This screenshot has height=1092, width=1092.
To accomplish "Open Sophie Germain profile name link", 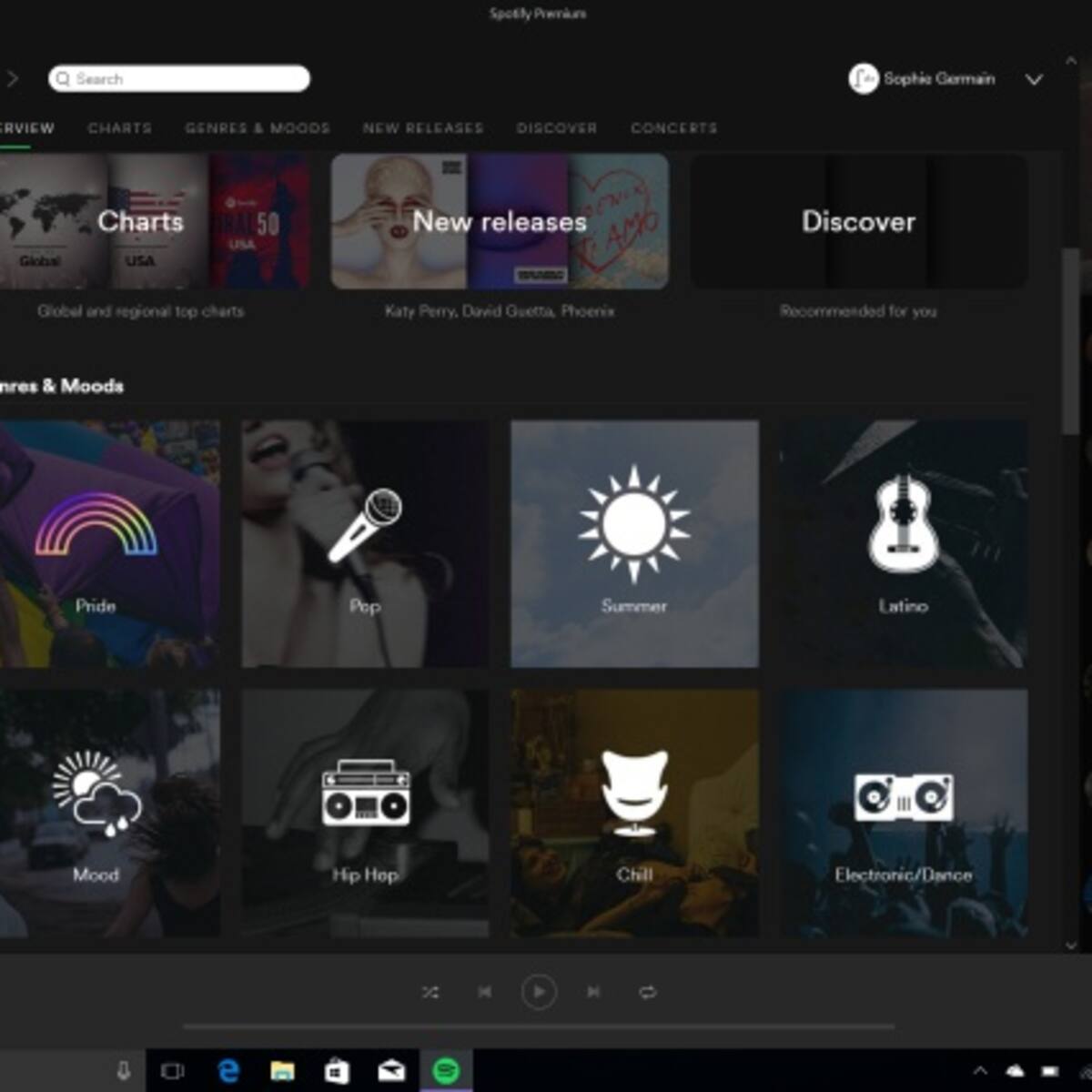I will tap(939, 78).
